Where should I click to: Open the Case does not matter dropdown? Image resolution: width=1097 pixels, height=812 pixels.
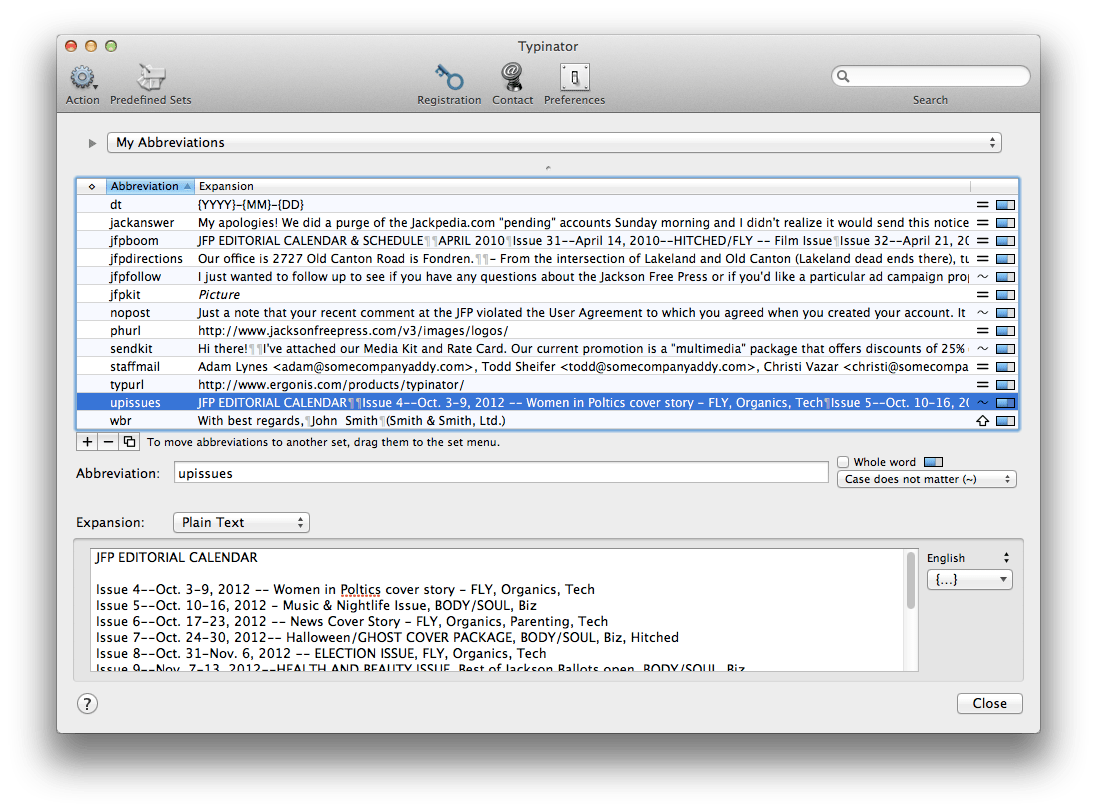tap(926, 480)
